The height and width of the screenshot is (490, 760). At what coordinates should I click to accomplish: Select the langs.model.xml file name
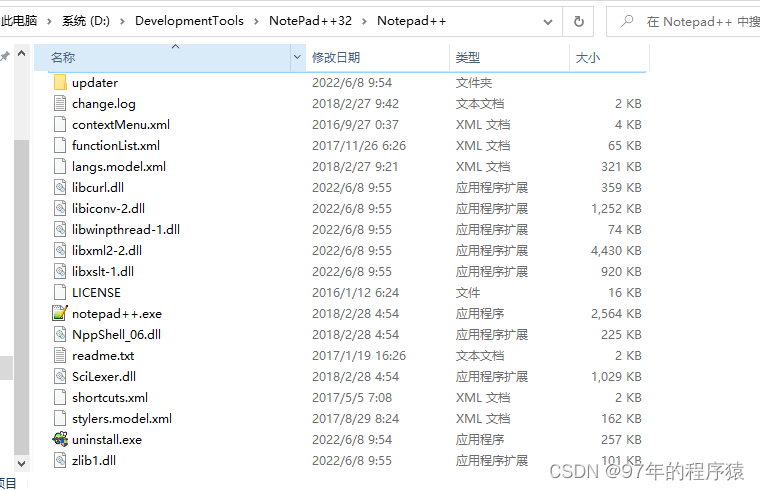pyautogui.click(x=119, y=167)
